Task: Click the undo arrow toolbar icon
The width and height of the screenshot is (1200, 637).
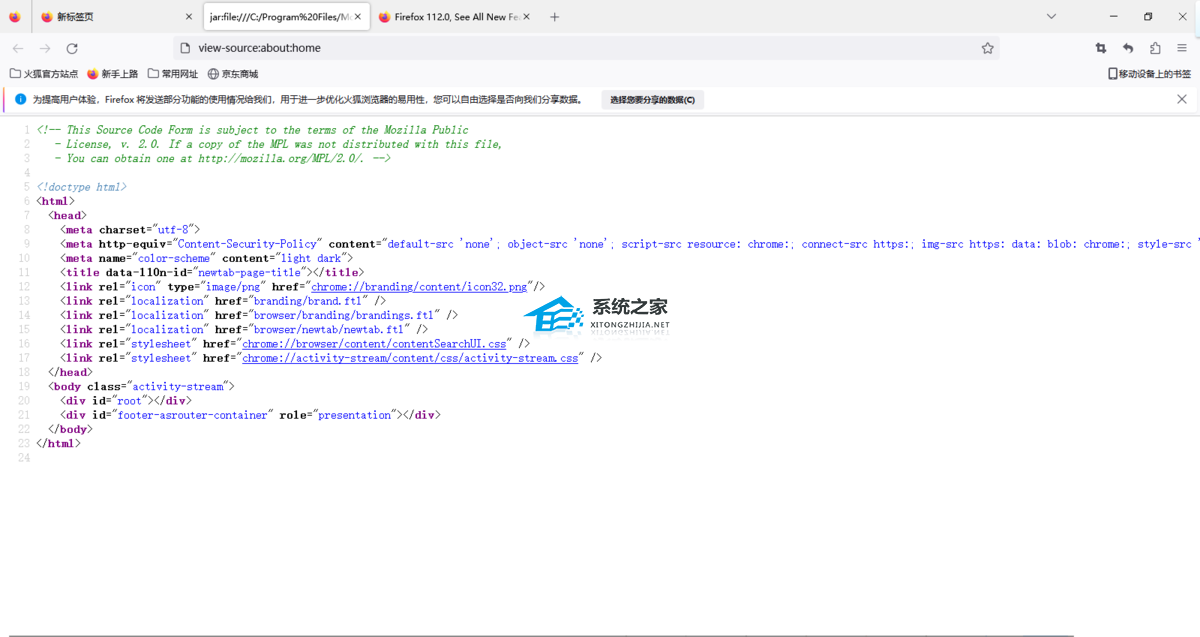Action: pyautogui.click(x=1128, y=48)
